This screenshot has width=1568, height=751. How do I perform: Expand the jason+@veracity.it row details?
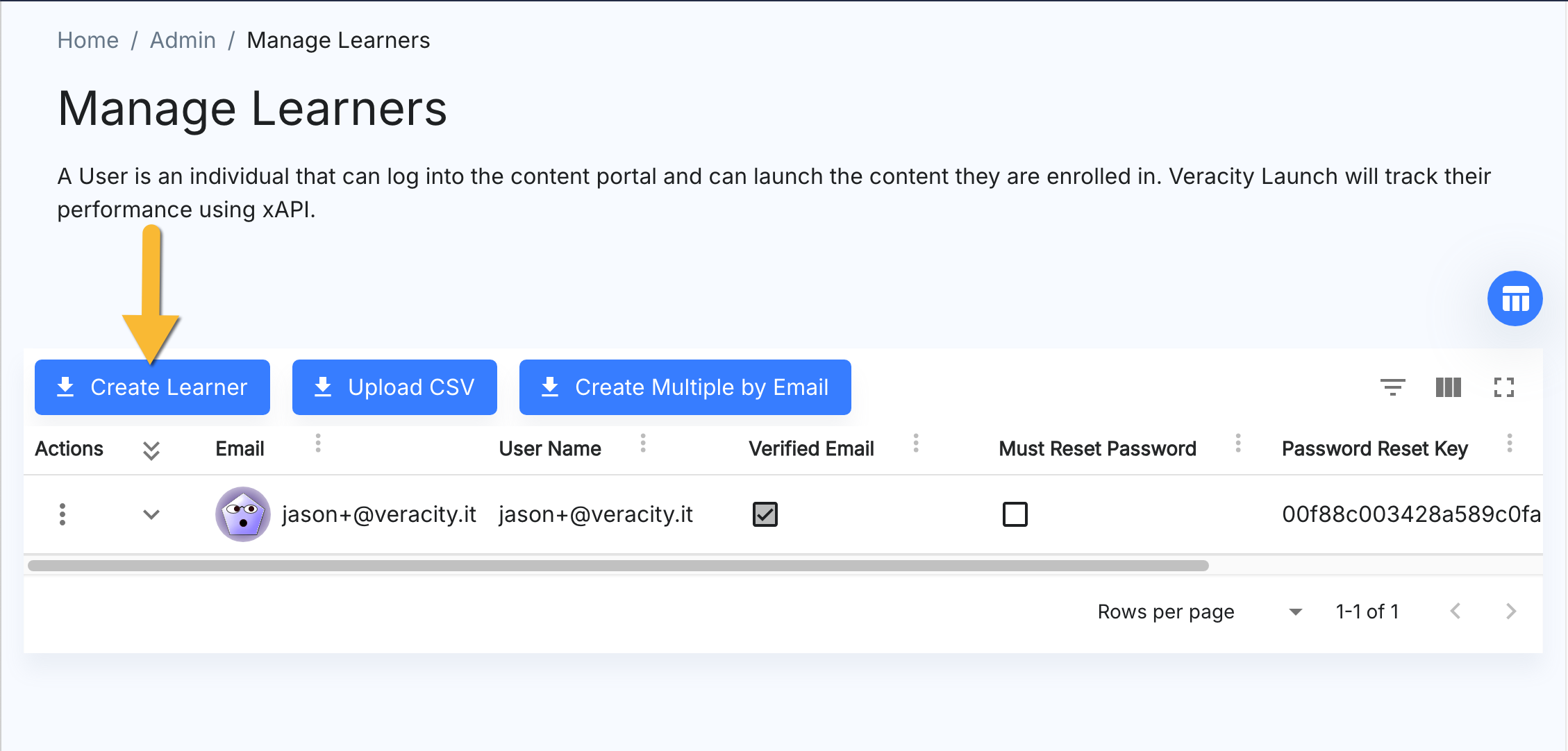[151, 514]
